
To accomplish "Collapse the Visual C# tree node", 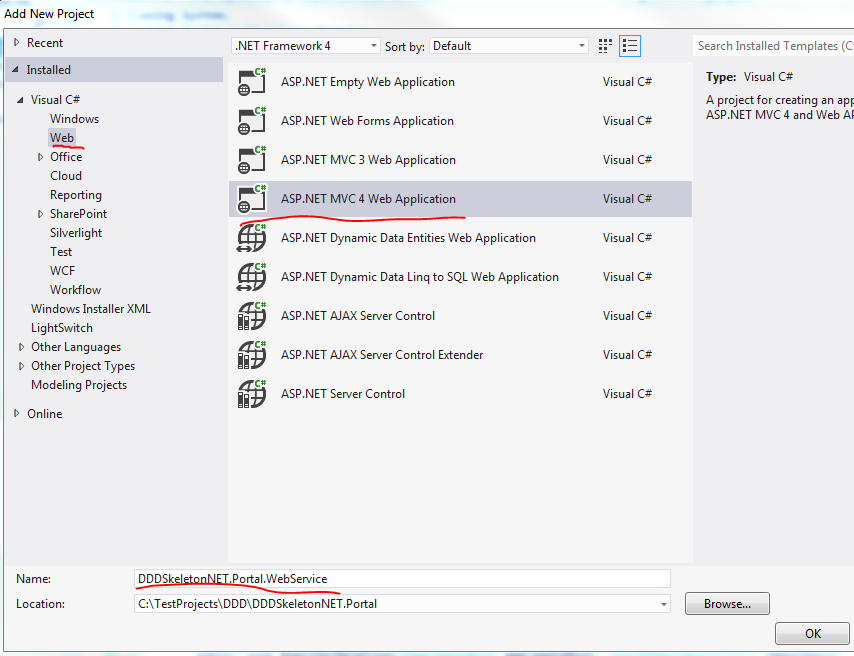I will pos(21,100).
